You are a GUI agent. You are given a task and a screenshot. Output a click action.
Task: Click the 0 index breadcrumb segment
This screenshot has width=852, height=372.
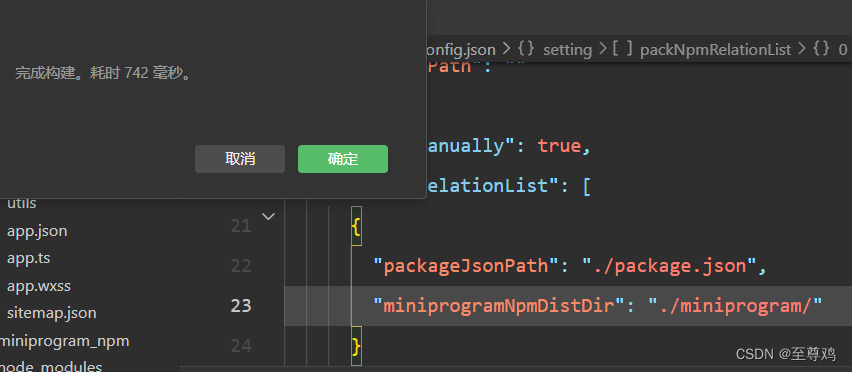click(x=843, y=50)
